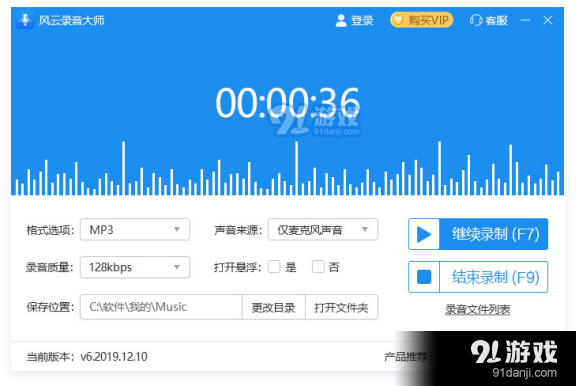Open login via the user icon
Screen dimensions: 576x386
coord(341,20)
